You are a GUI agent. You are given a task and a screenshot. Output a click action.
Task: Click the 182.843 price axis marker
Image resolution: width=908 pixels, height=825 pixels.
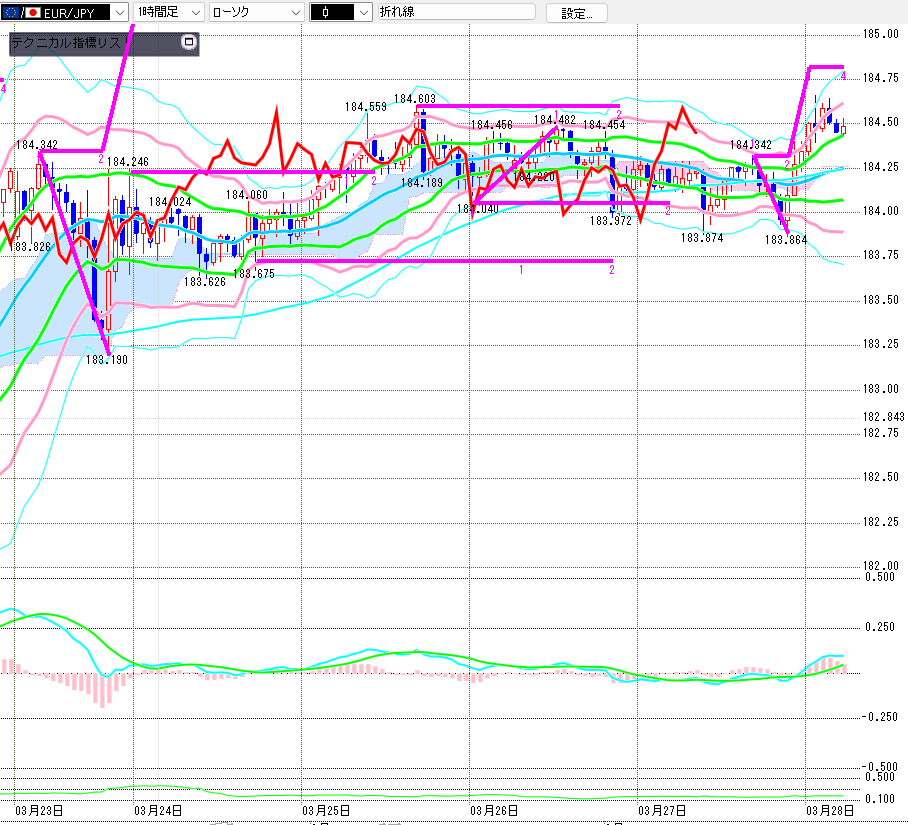(x=883, y=417)
